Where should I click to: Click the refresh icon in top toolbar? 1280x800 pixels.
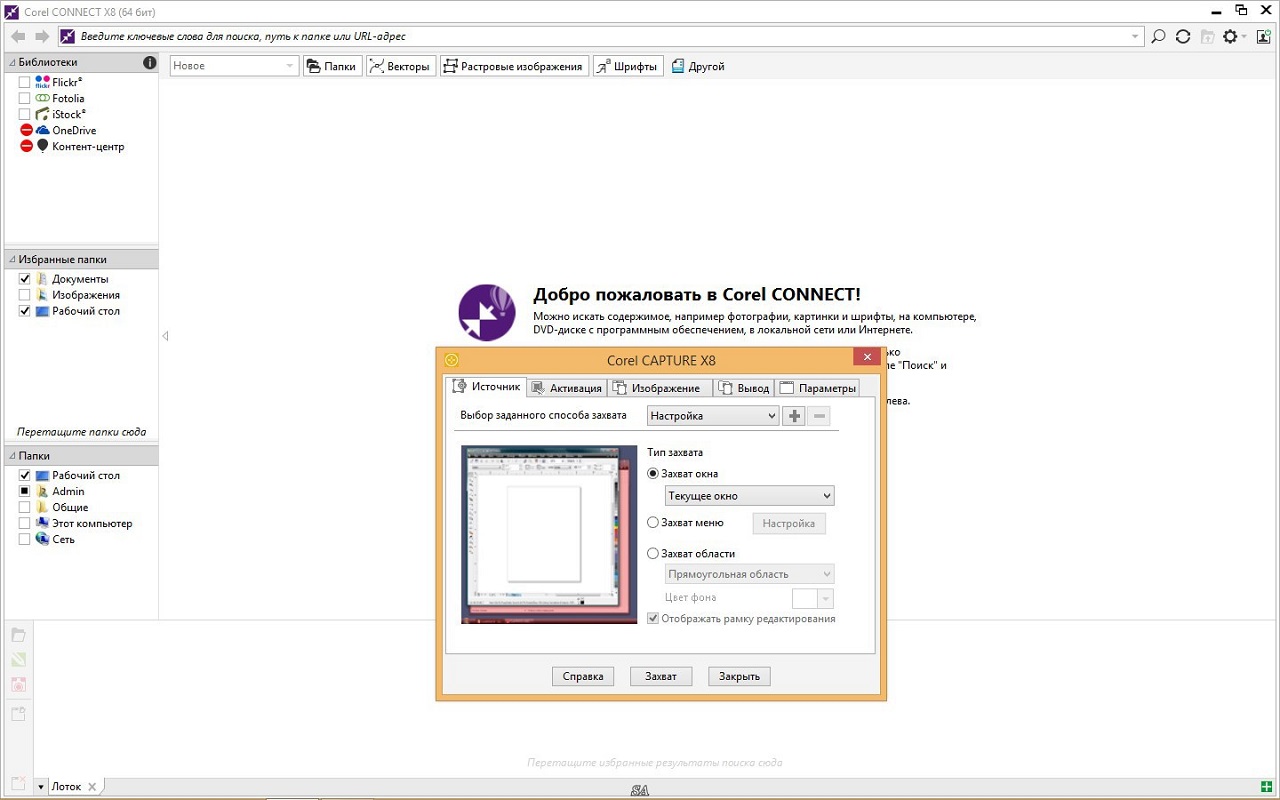pos(1183,37)
